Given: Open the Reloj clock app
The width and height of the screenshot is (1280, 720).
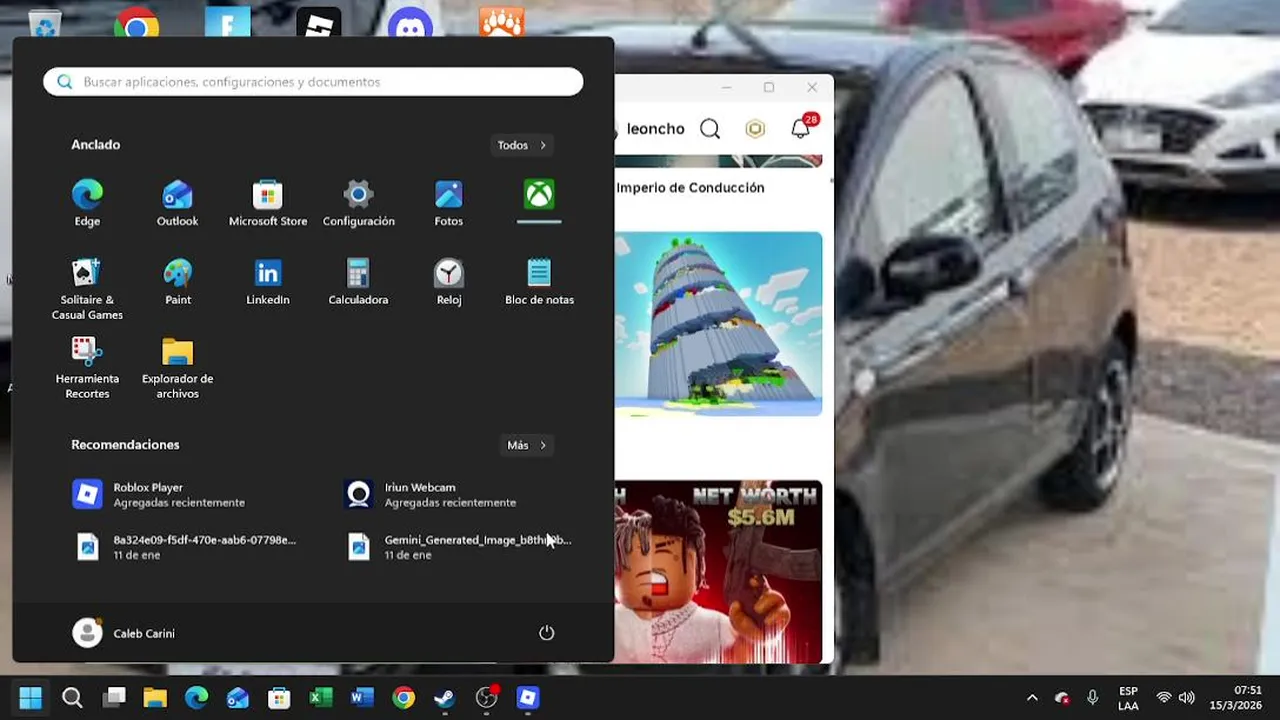Looking at the screenshot, I should 448,282.
